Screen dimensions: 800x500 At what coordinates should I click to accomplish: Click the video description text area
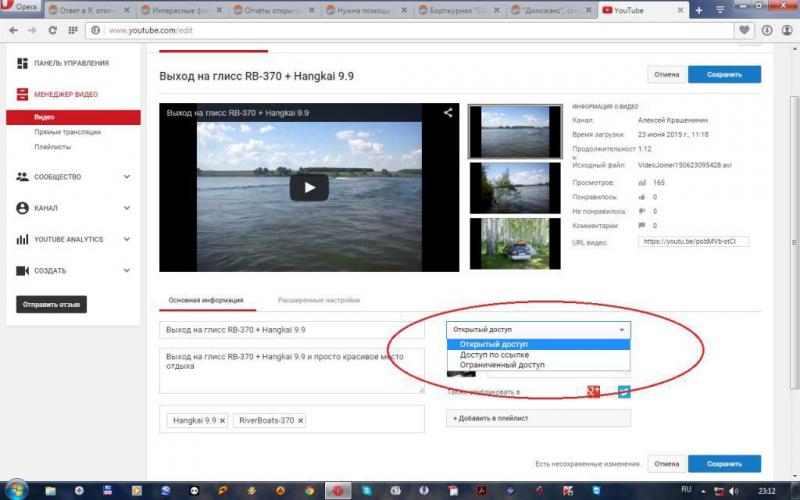pos(292,371)
